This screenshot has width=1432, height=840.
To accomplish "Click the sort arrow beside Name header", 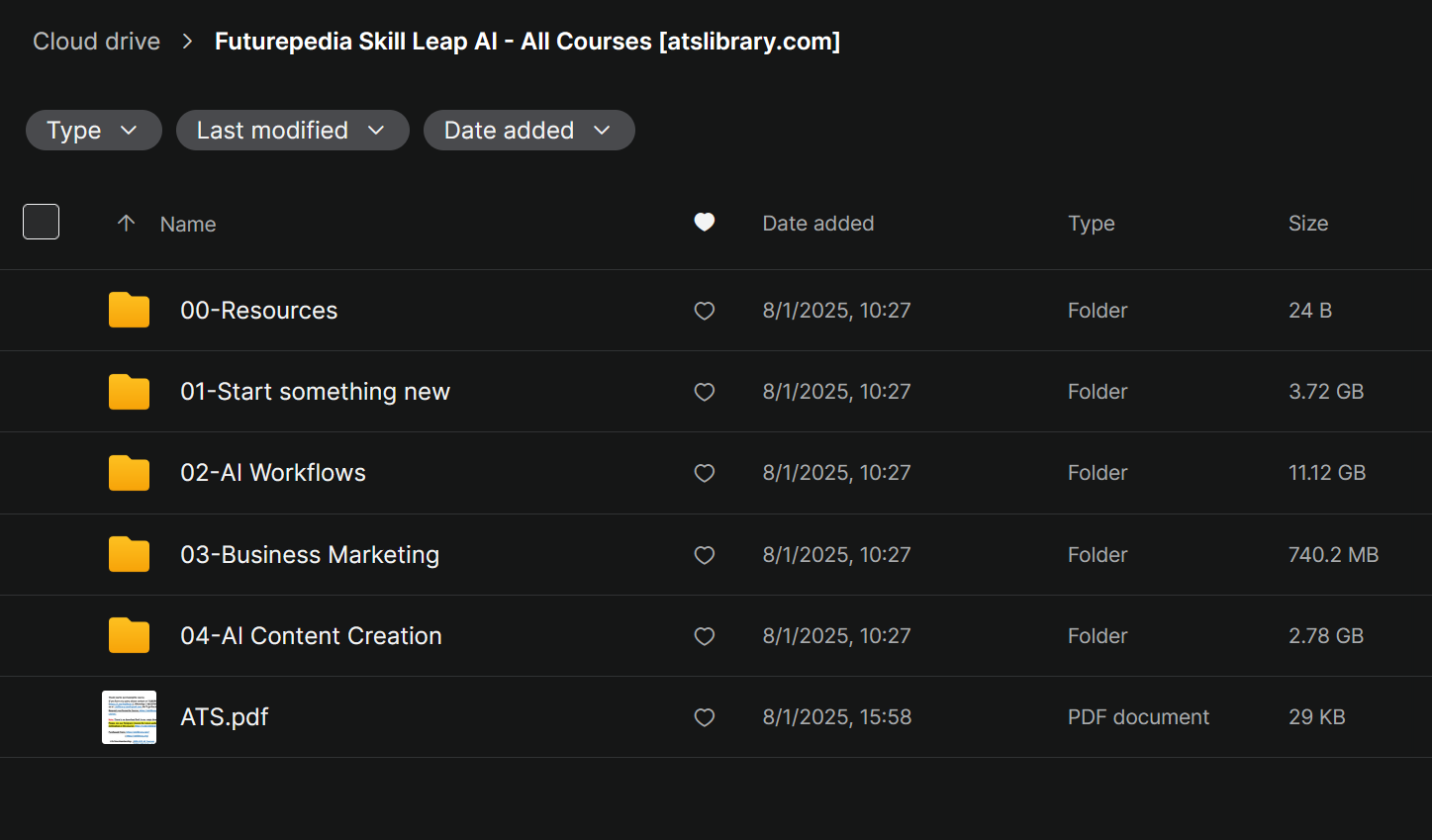I will tap(126, 224).
